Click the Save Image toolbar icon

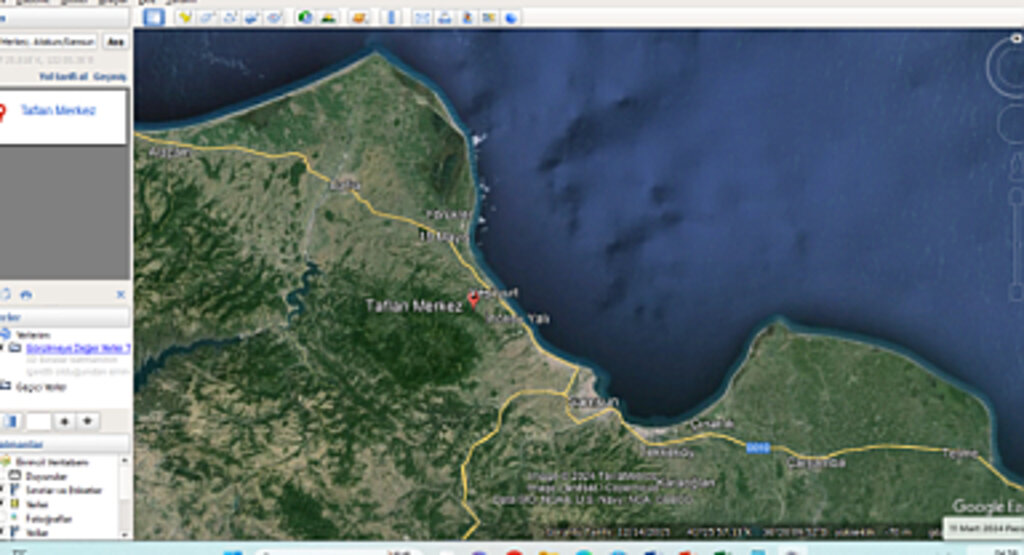(466, 18)
